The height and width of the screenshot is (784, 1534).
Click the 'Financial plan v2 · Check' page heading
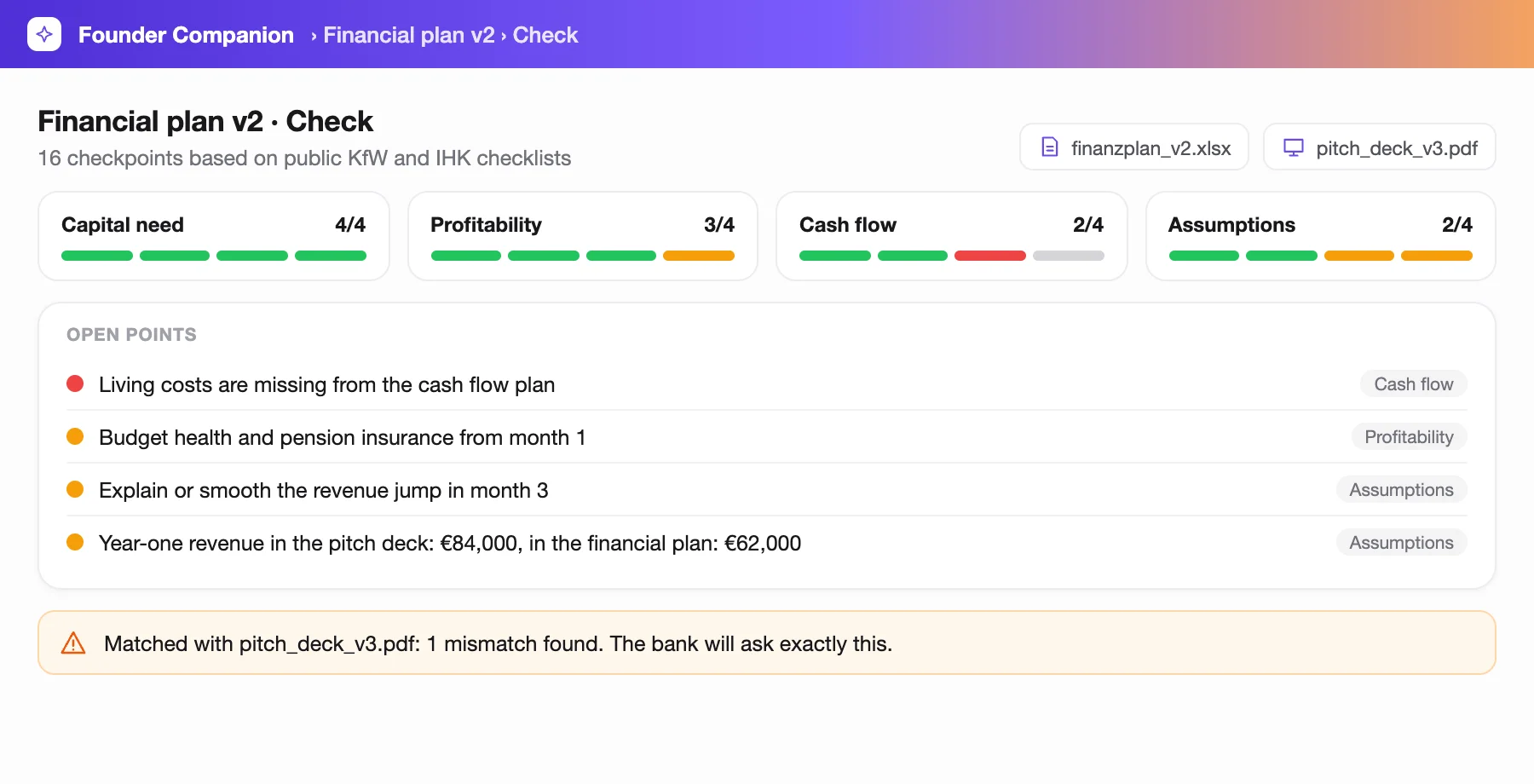coord(205,121)
